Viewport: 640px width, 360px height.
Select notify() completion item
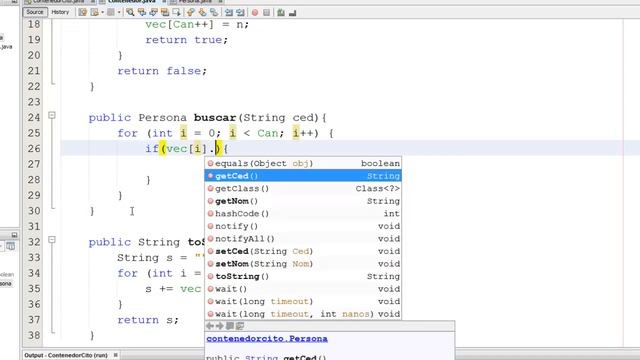pyautogui.click(x=303, y=226)
